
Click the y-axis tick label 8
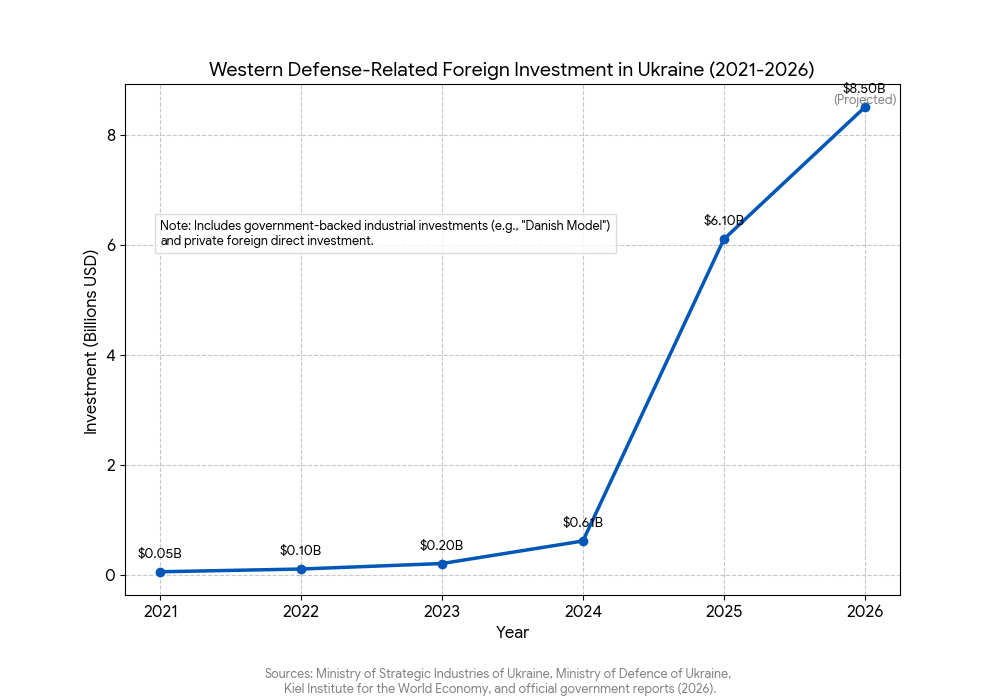(111, 136)
